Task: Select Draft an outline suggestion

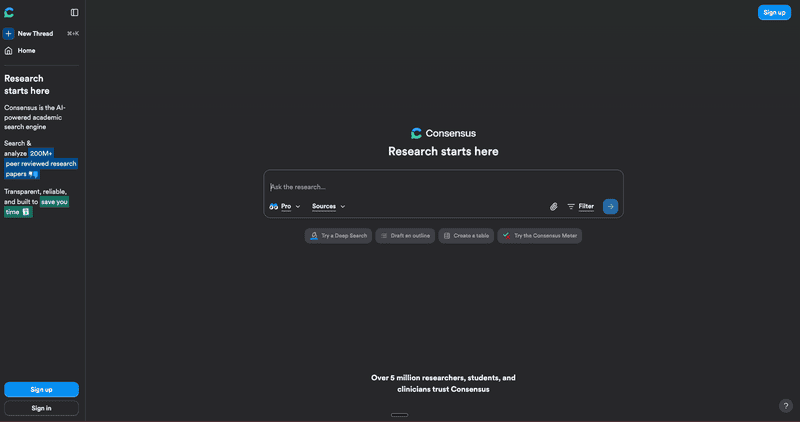Action: pos(405,236)
